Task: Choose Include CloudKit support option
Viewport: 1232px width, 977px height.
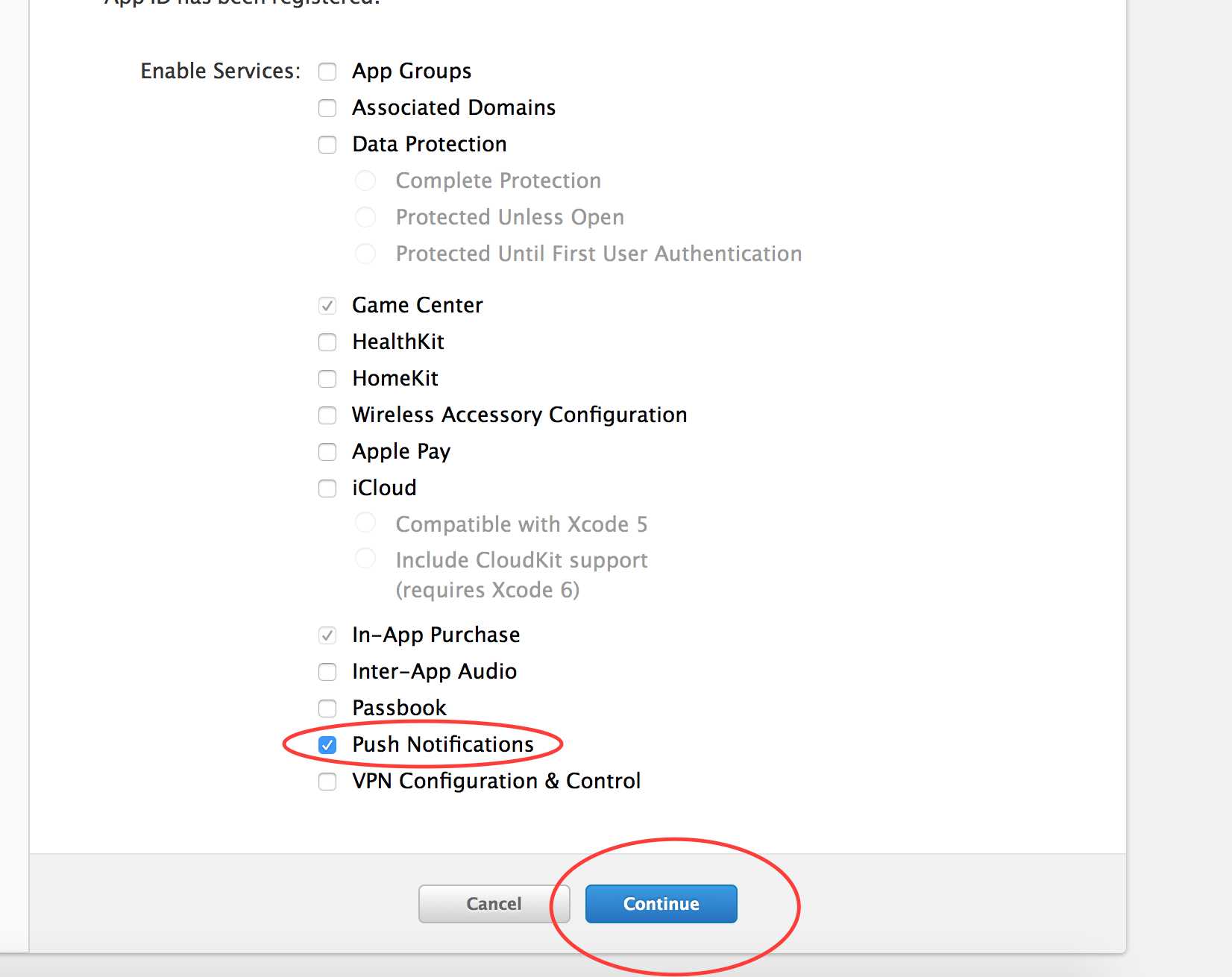Action: point(365,559)
